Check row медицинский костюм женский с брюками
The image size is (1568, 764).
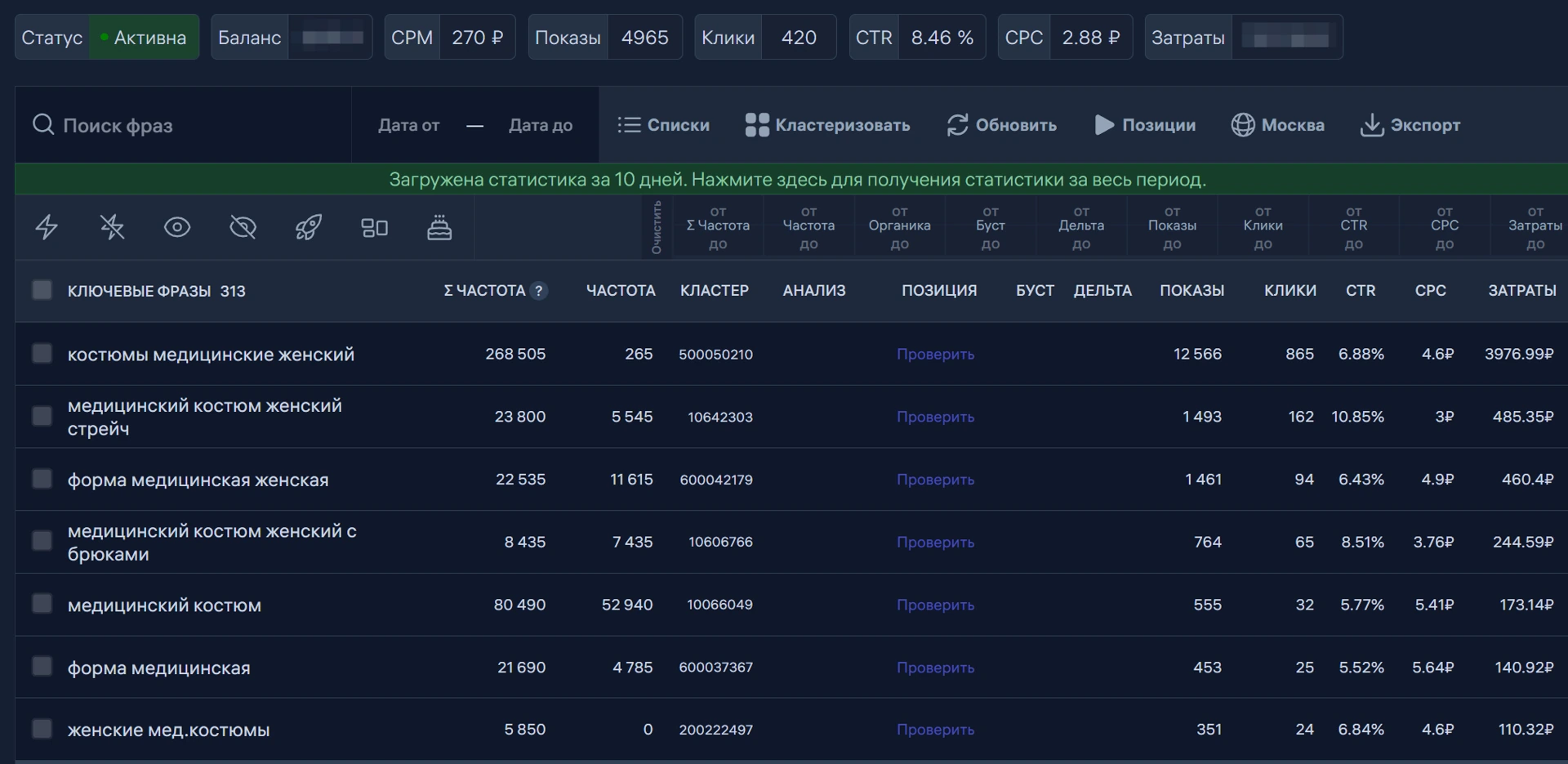[x=42, y=541]
